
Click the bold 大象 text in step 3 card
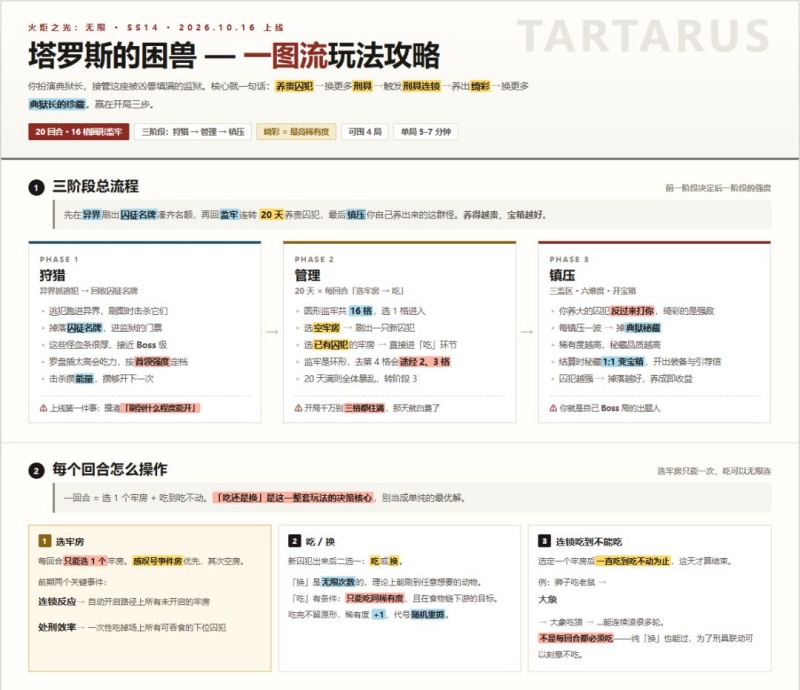(547, 599)
